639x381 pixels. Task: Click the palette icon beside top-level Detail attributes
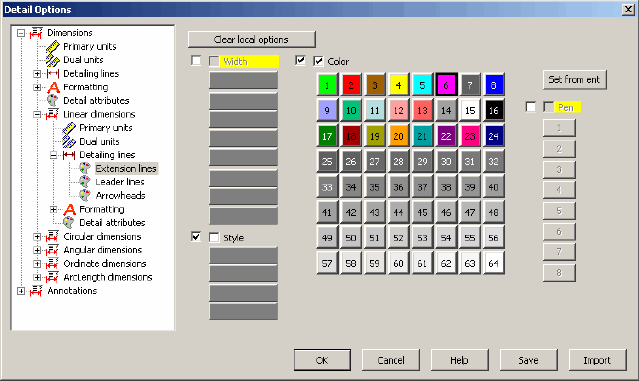[53, 101]
